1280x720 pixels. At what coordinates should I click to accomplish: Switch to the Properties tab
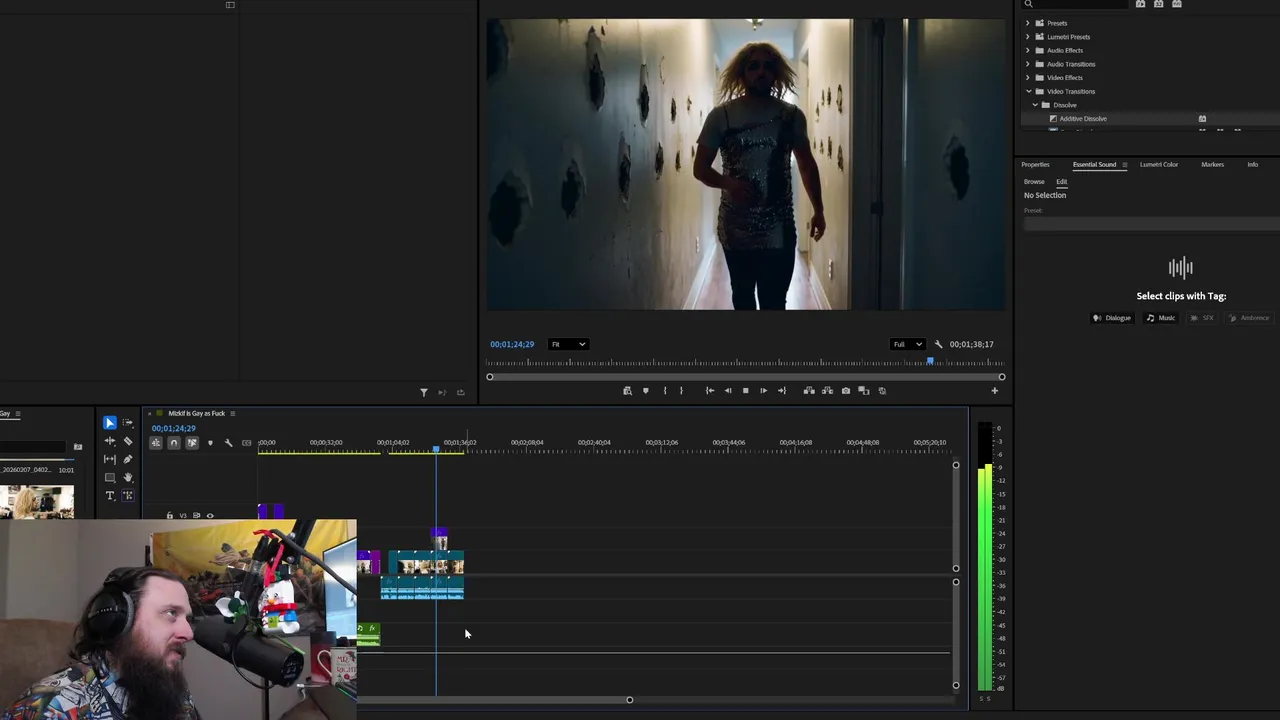click(x=1035, y=165)
